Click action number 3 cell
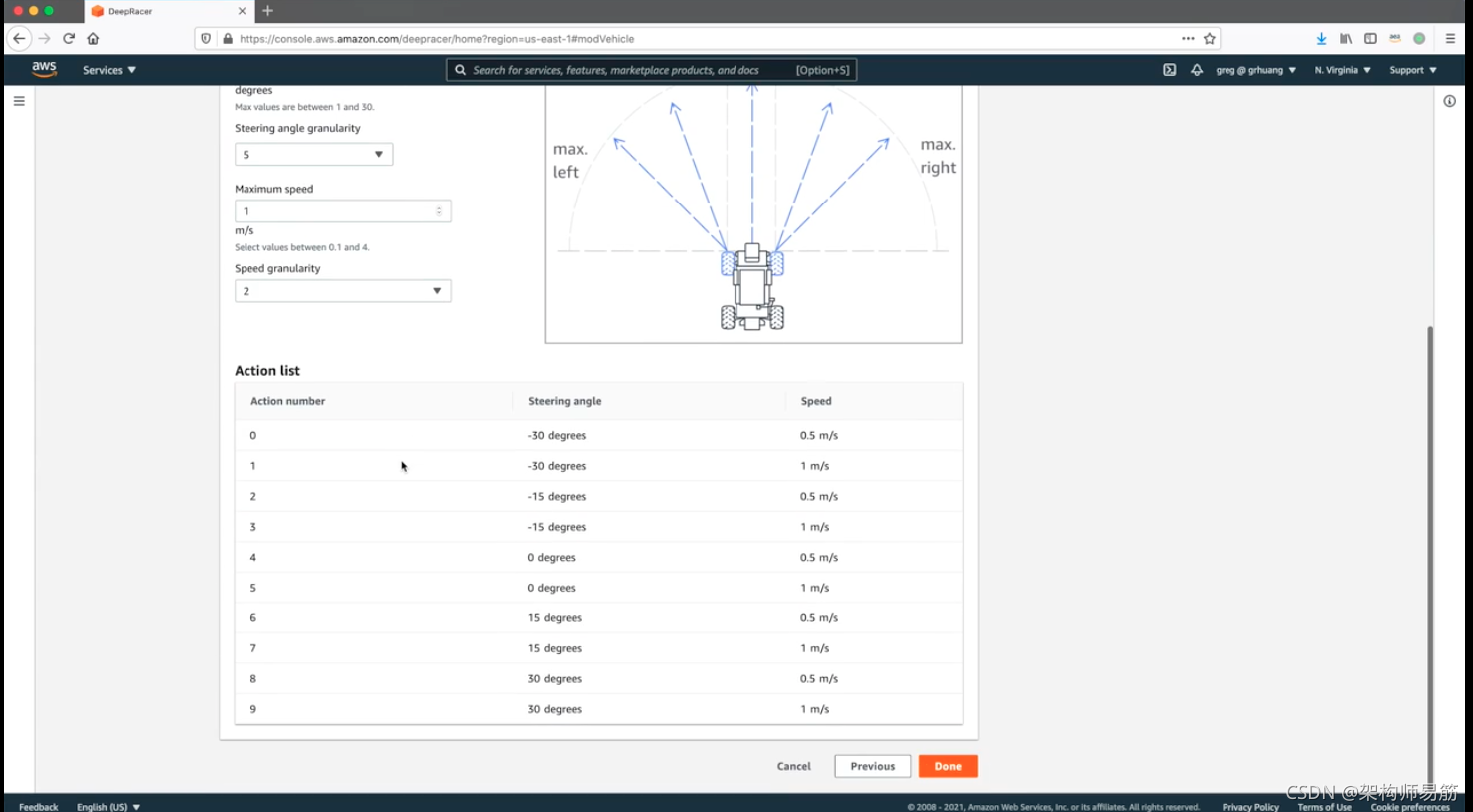This screenshot has height=812, width=1473. [252, 527]
